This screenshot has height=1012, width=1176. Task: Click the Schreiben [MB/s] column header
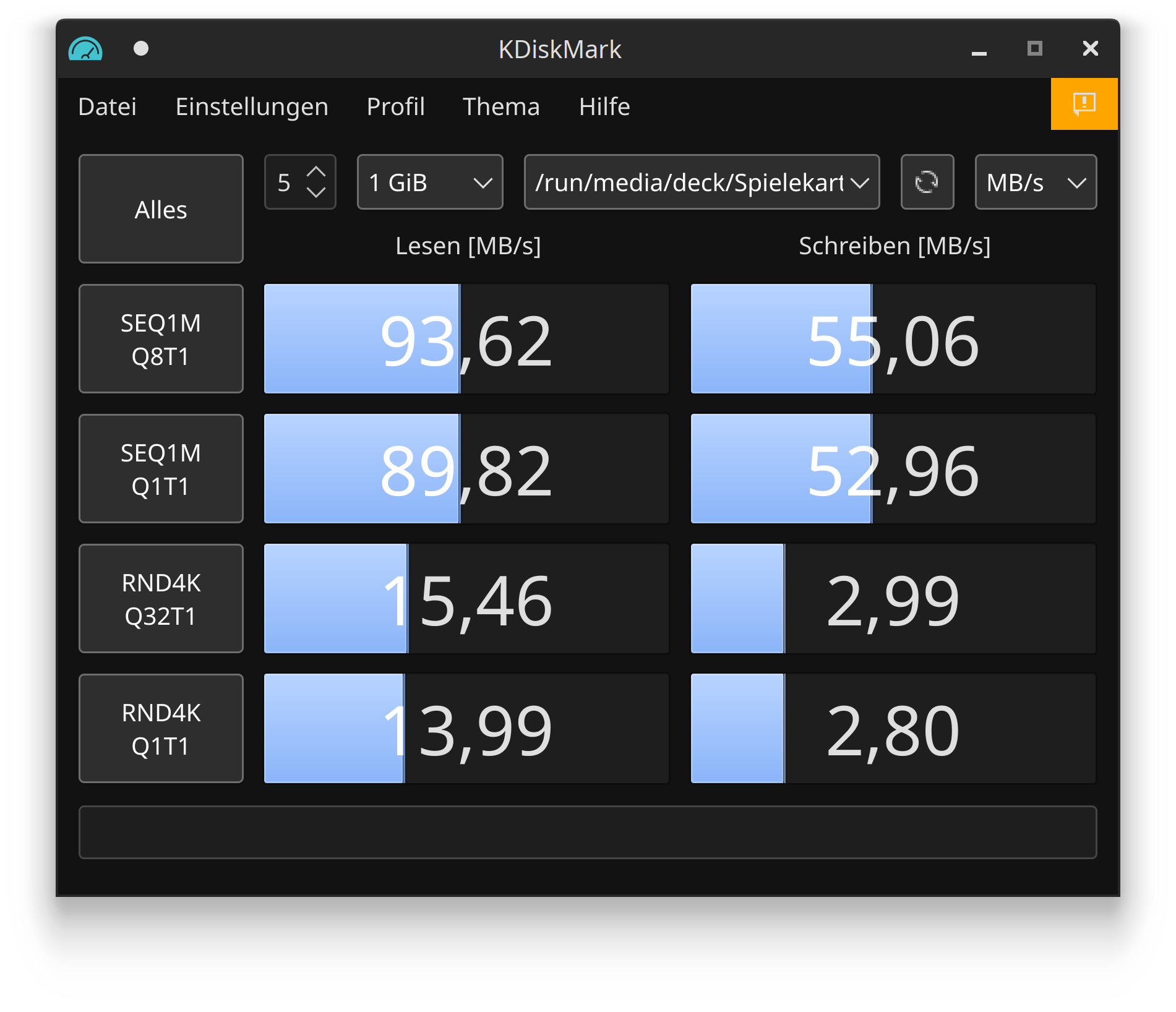point(895,246)
